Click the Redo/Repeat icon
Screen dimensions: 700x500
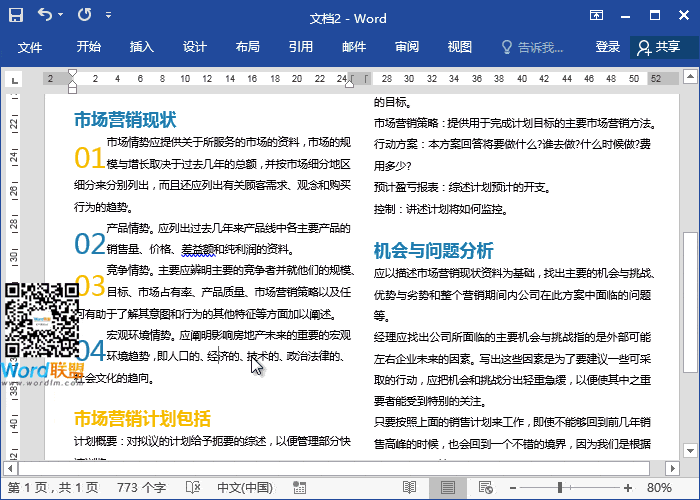pyautogui.click(x=83, y=15)
